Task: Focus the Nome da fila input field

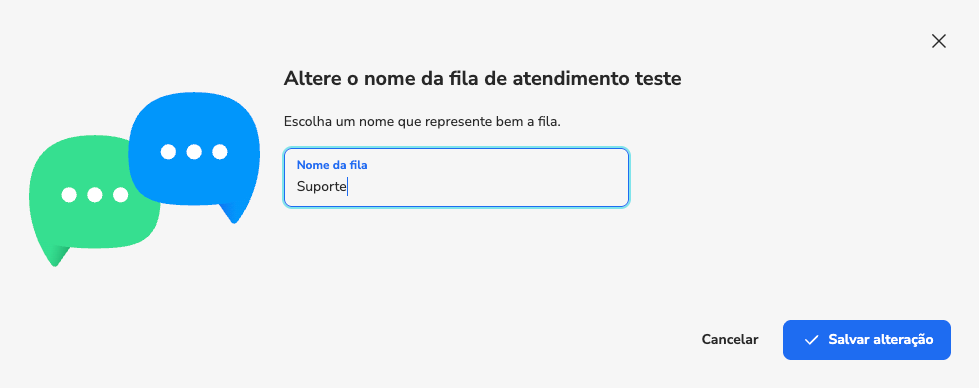Action: pos(456,177)
